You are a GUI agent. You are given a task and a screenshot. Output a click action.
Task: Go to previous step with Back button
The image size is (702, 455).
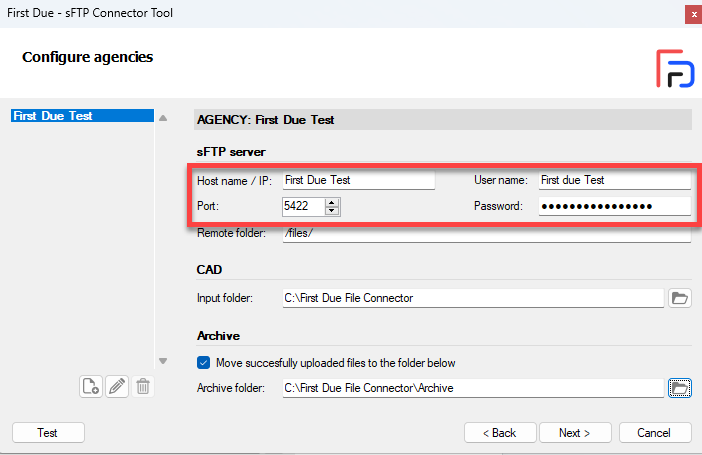(x=500, y=433)
